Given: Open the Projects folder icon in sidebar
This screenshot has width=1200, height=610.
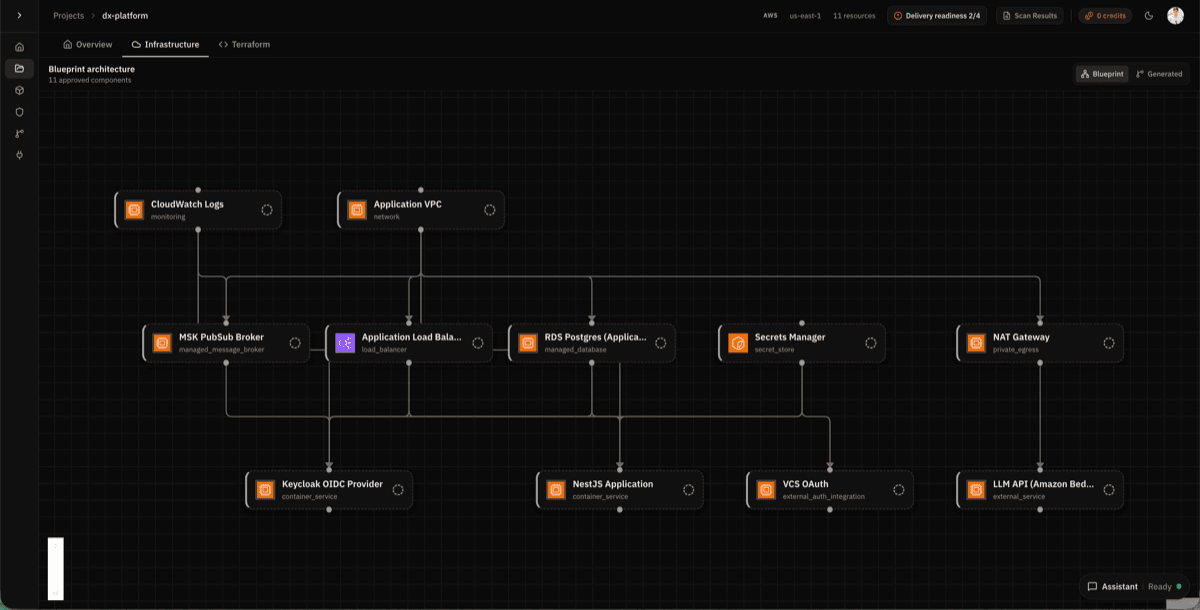Looking at the screenshot, I should pos(19,68).
